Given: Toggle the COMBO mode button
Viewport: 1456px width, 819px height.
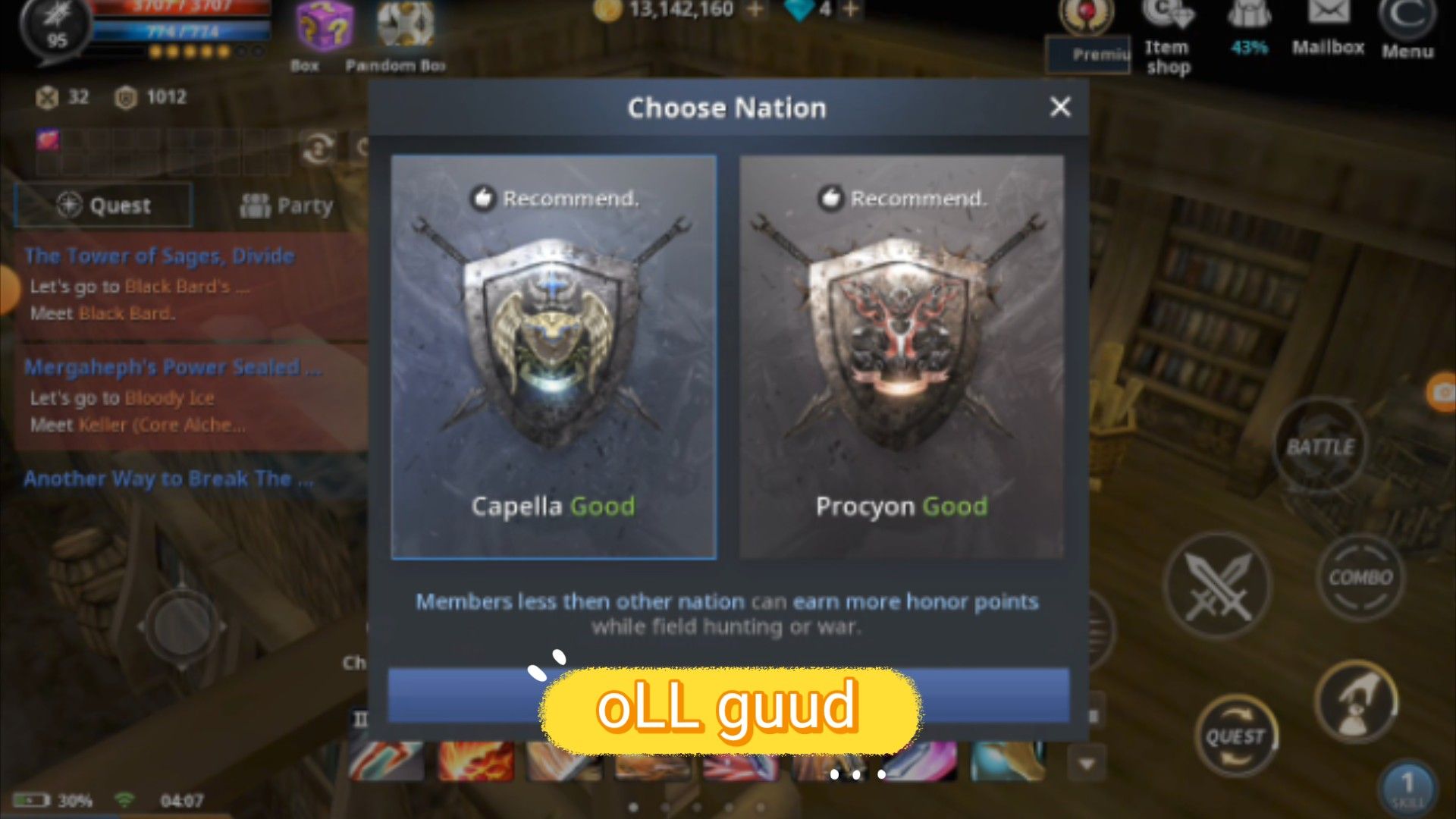Looking at the screenshot, I should click(1360, 578).
